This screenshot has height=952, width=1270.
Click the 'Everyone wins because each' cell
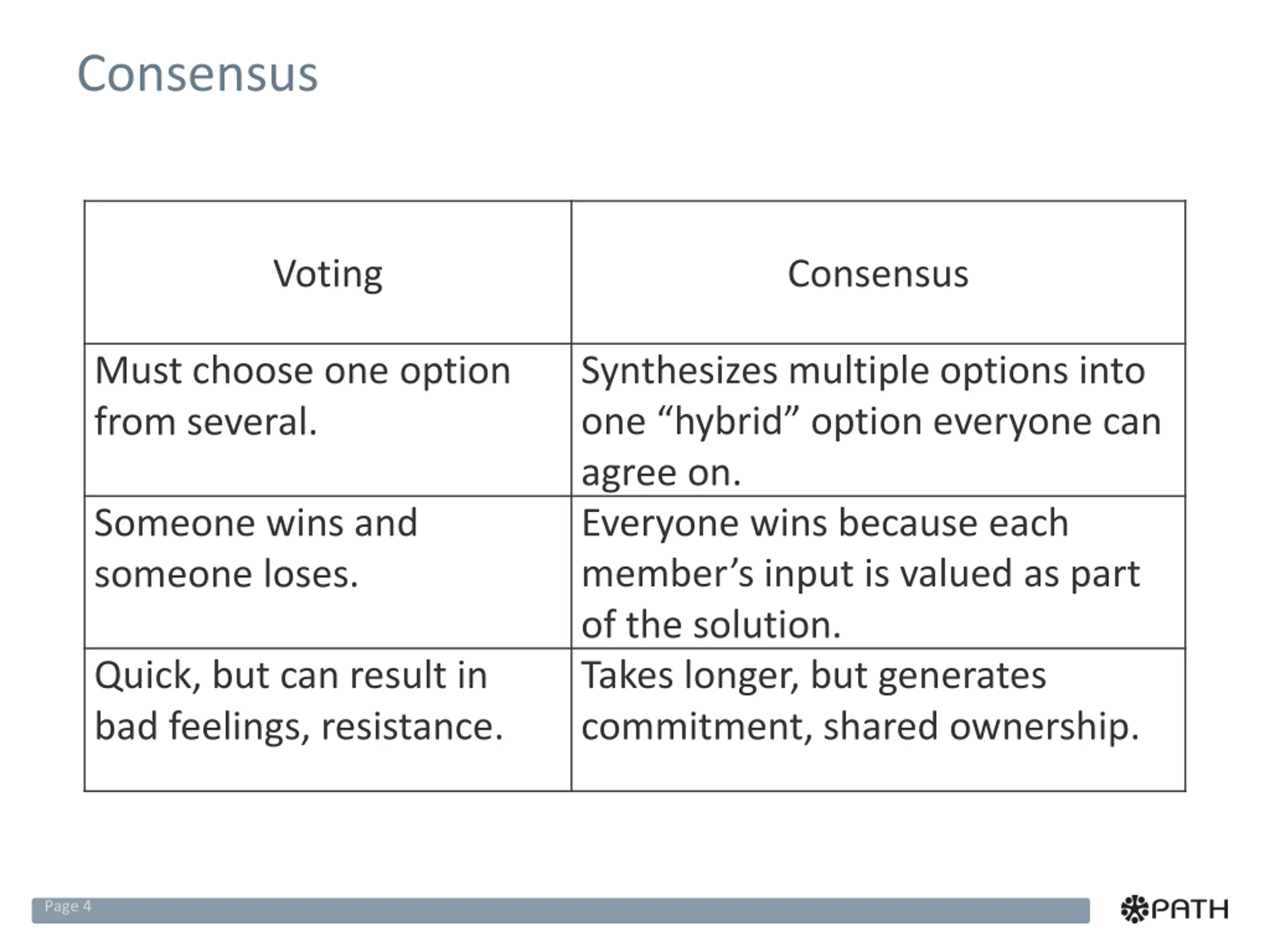pyautogui.click(x=879, y=572)
